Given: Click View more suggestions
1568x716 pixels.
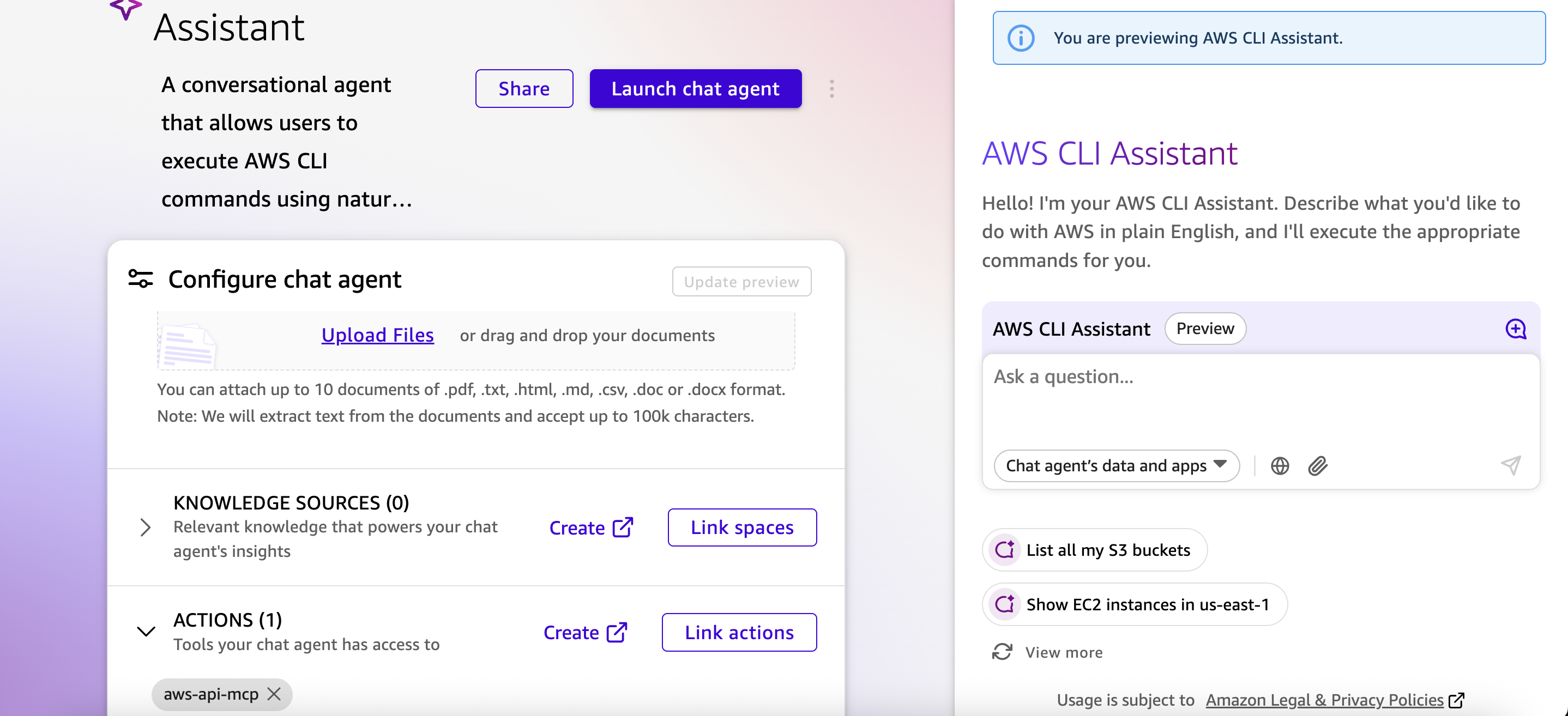Looking at the screenshot, I should click(x=1063, y=652).
